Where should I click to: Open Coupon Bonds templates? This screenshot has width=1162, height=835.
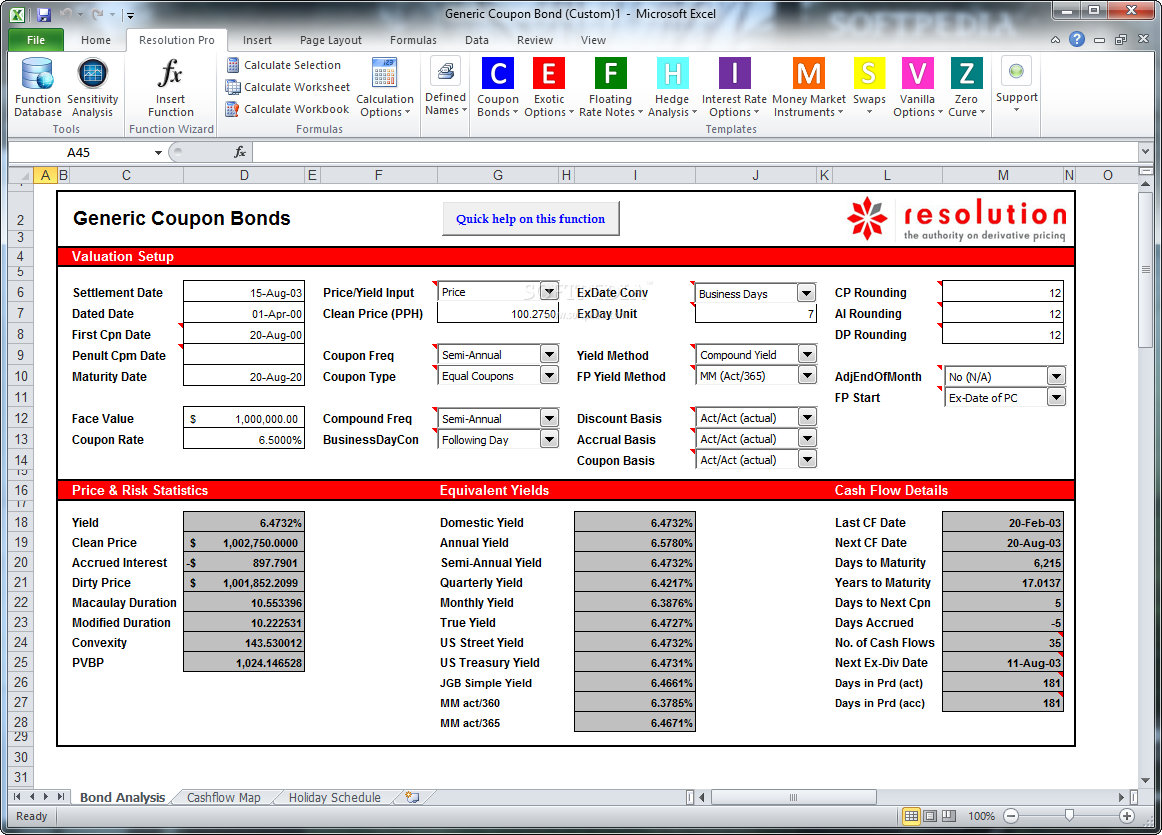coord(498,87)
